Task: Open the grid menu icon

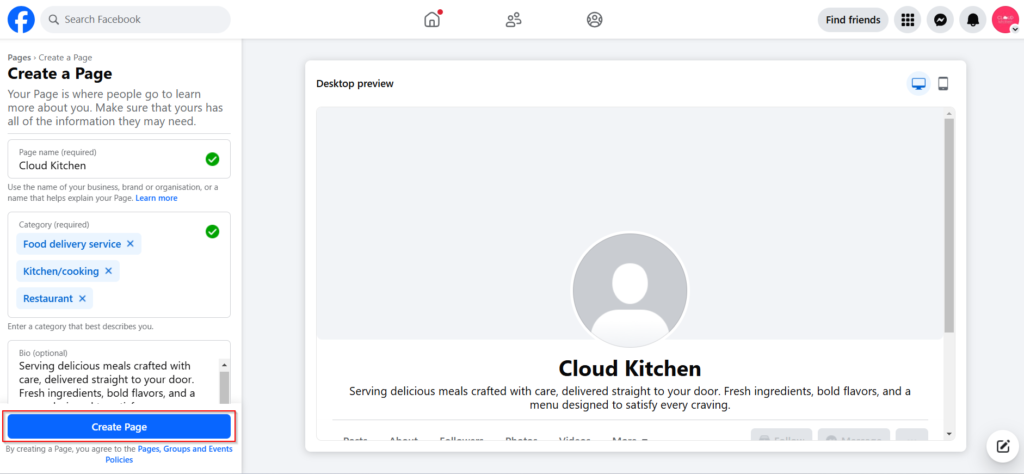Action: [x=907, y=20]
